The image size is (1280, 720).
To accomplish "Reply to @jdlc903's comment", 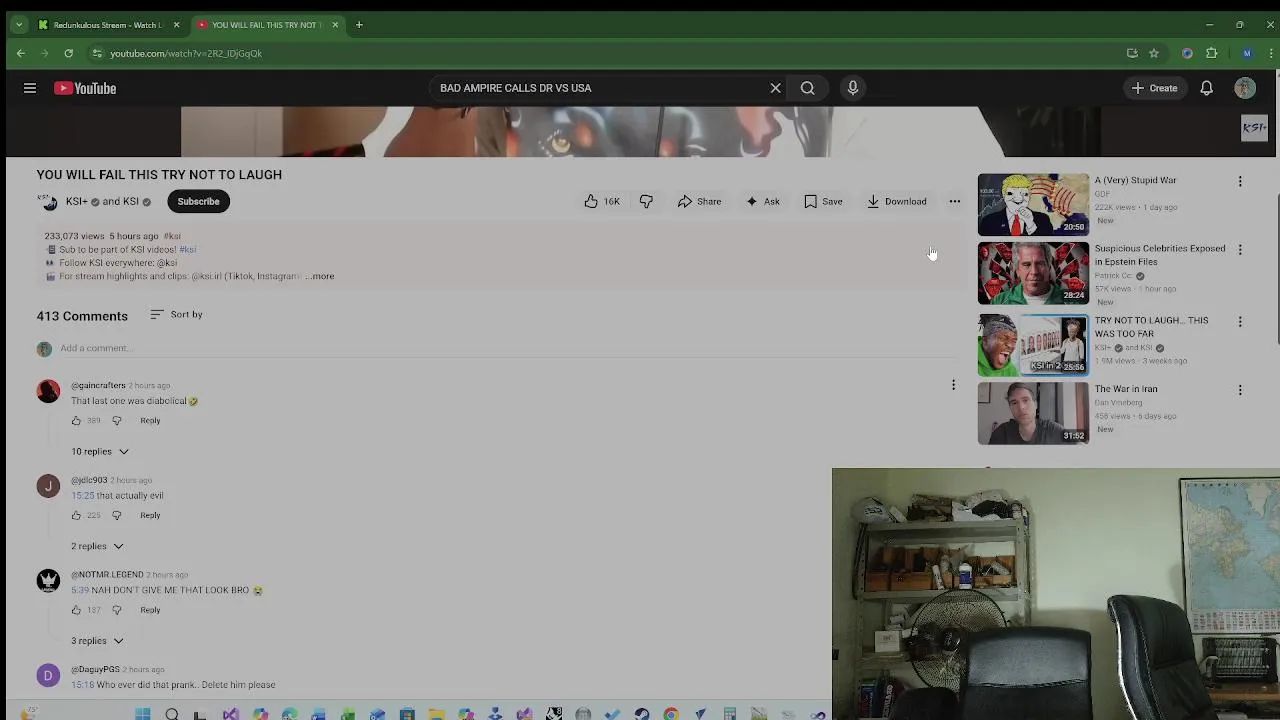I will coord(150,515).
